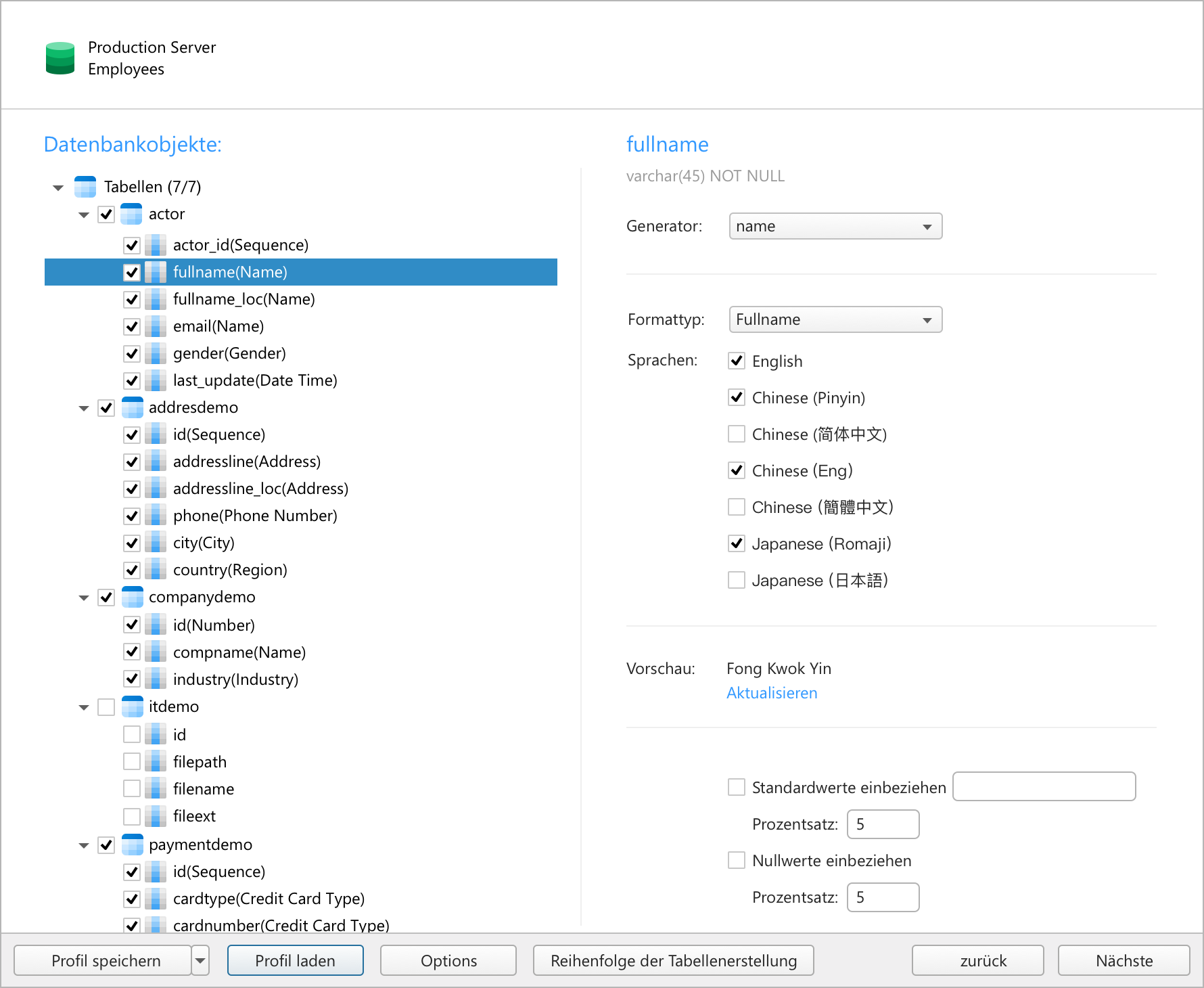Viewport: 1204px width, 988px height.
Task: Click column icon beside gender(Gender)
Action: (x=156, y=353)
